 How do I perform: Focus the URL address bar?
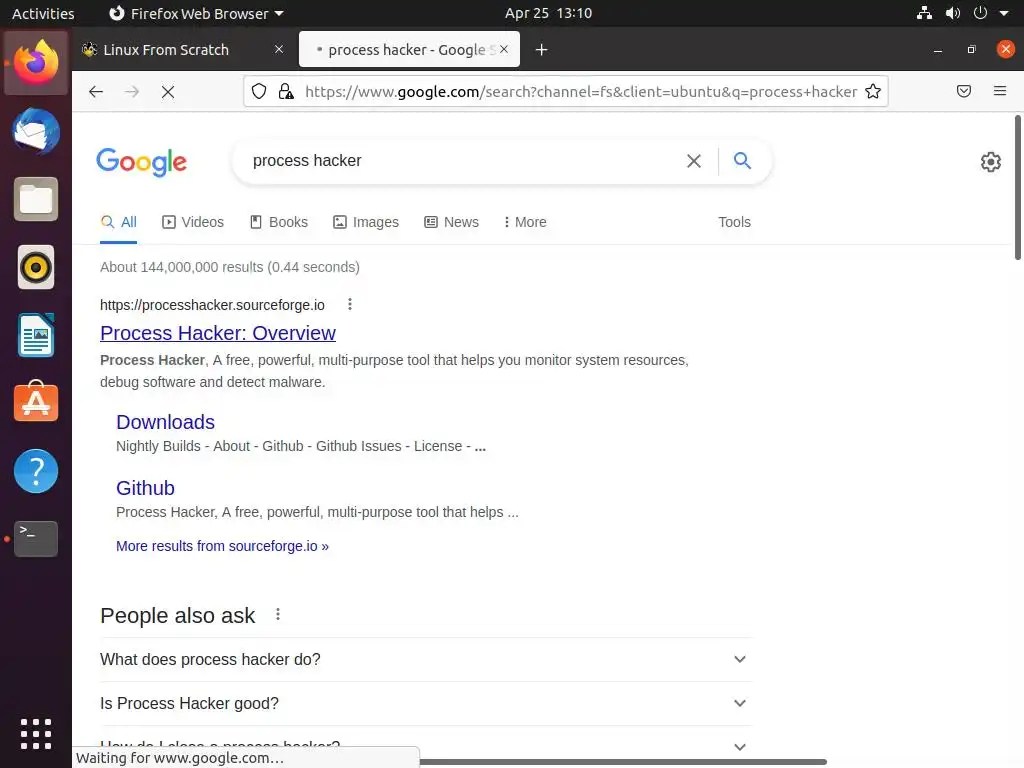(x=581, y=91)
